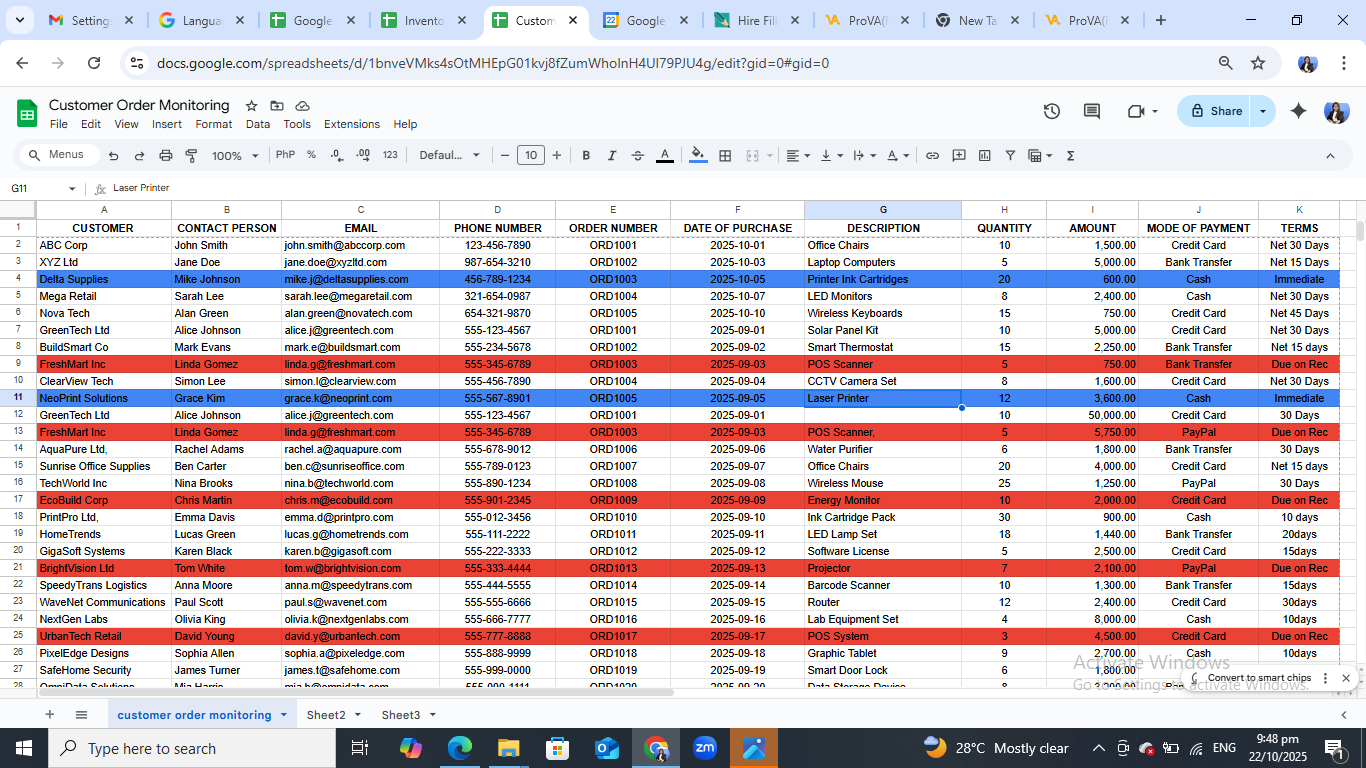Image resolution: width=1366 pixels, height=768 pixels.
Task: Open the zoom 100% dropdown
Action: (x=235, y=156)
